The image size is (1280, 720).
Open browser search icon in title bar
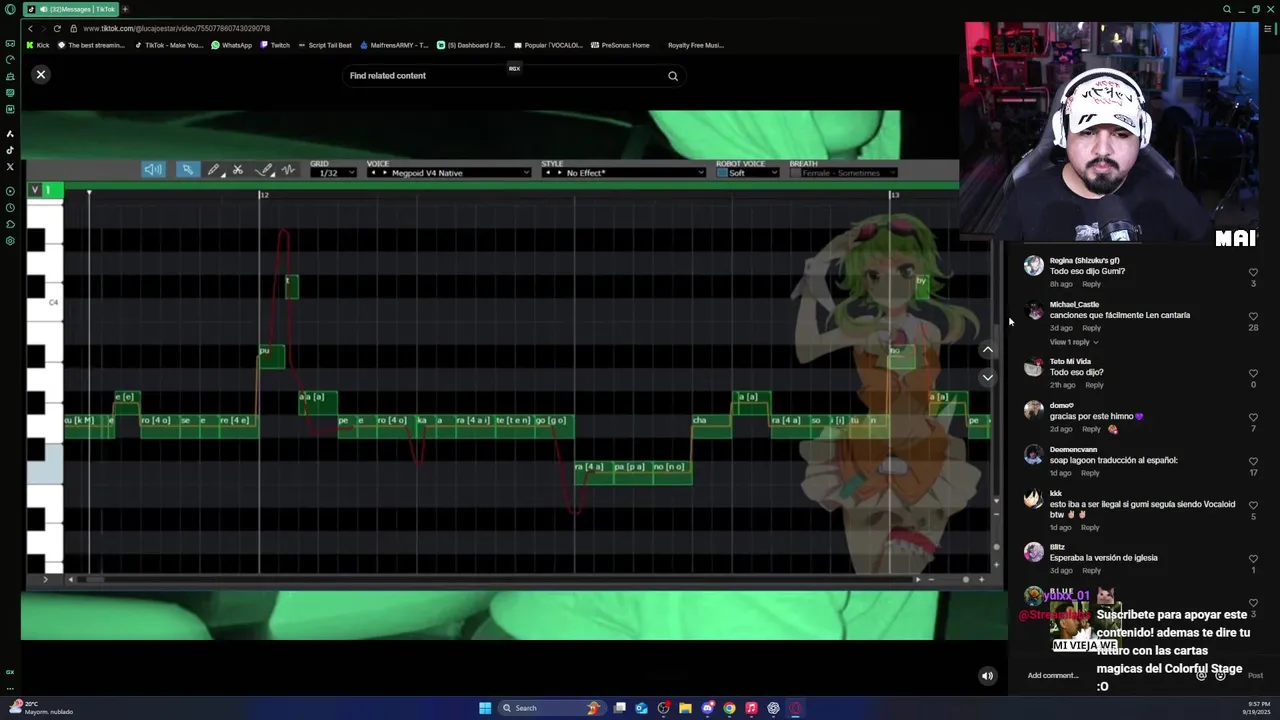1227,9
